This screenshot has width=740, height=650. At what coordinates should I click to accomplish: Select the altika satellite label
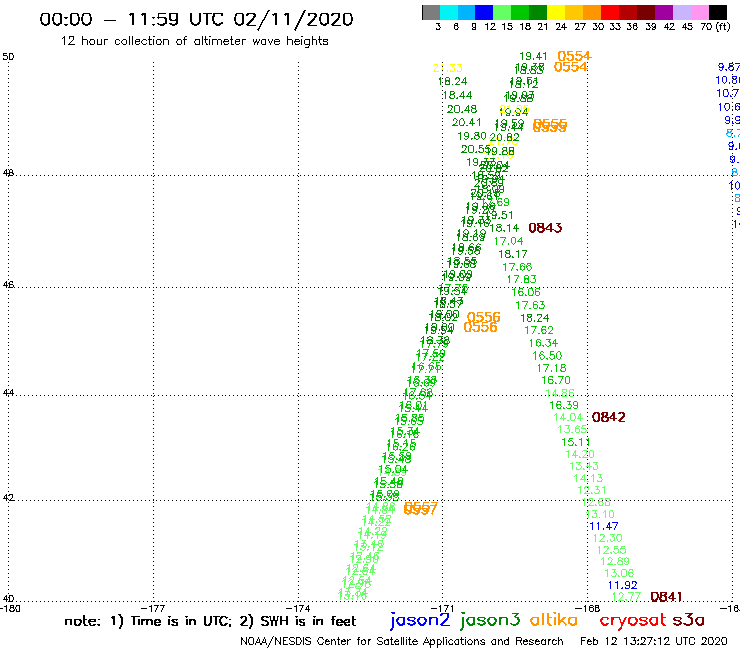point(554,620)
